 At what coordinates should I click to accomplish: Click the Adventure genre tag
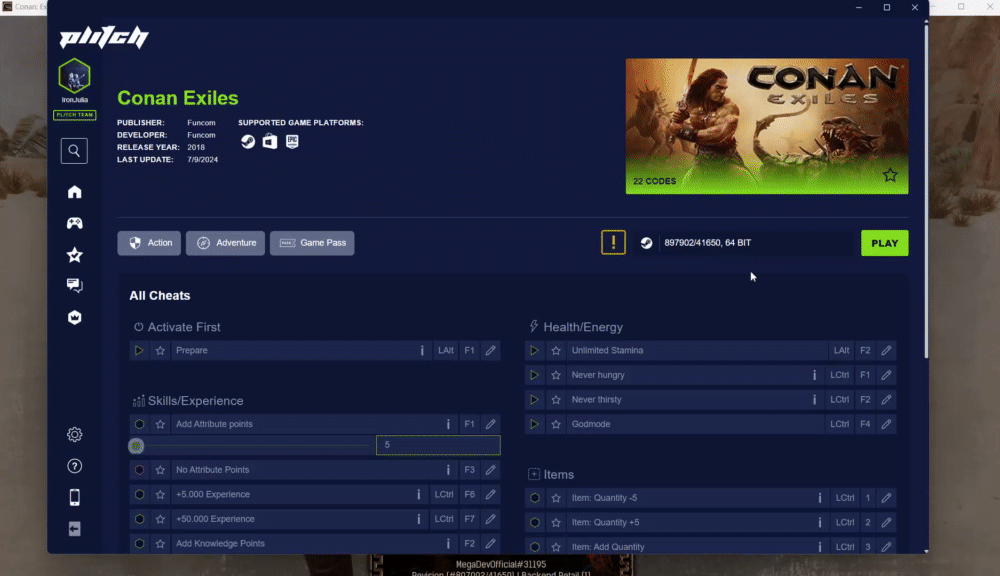pos(226,243)
